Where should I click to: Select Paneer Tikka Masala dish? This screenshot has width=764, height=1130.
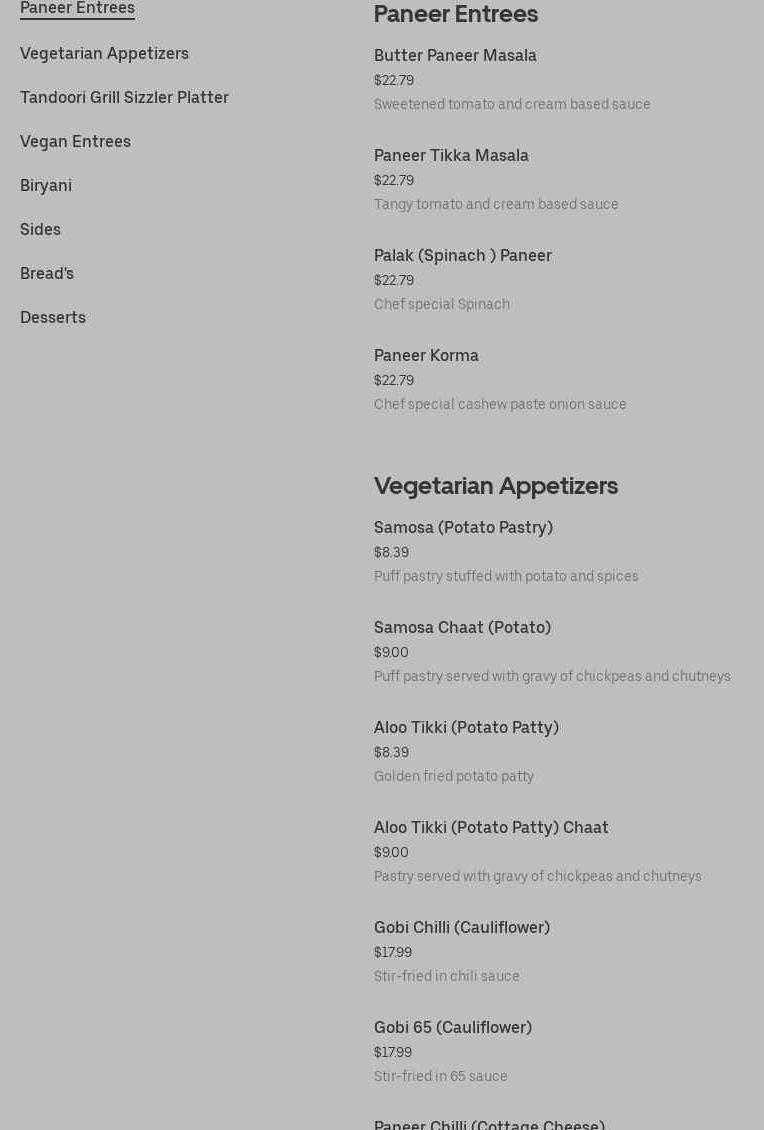451,156
